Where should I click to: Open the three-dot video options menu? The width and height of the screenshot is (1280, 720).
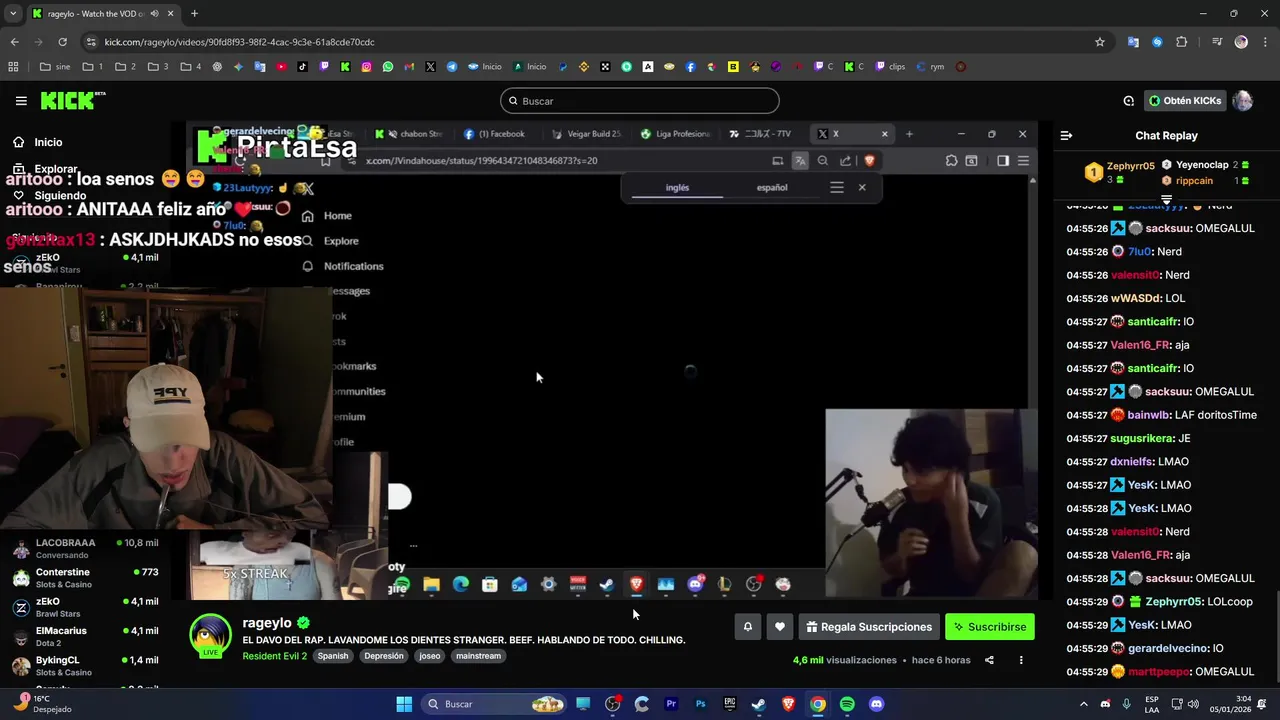coord(1021,660)
